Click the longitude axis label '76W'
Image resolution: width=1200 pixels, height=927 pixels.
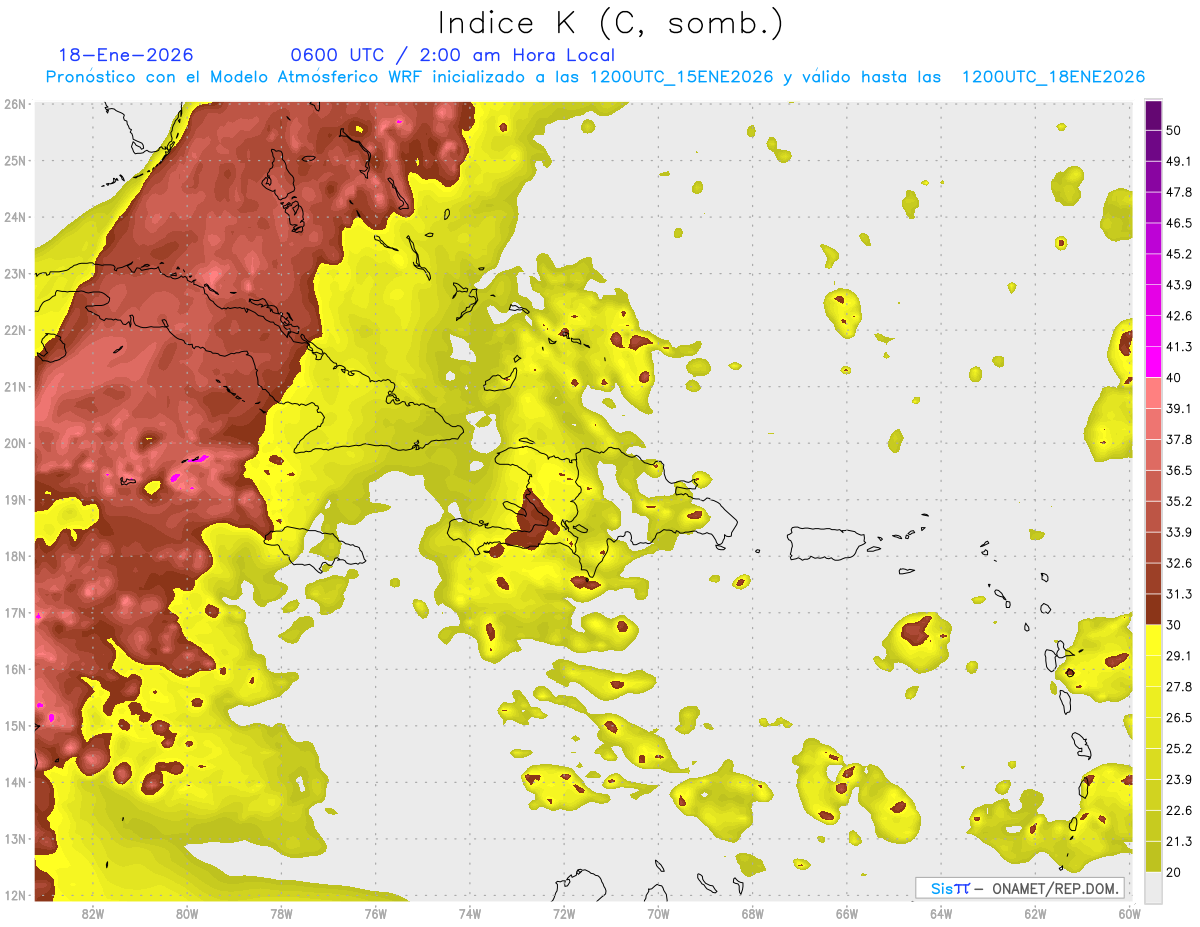click(x=375, y=913)
